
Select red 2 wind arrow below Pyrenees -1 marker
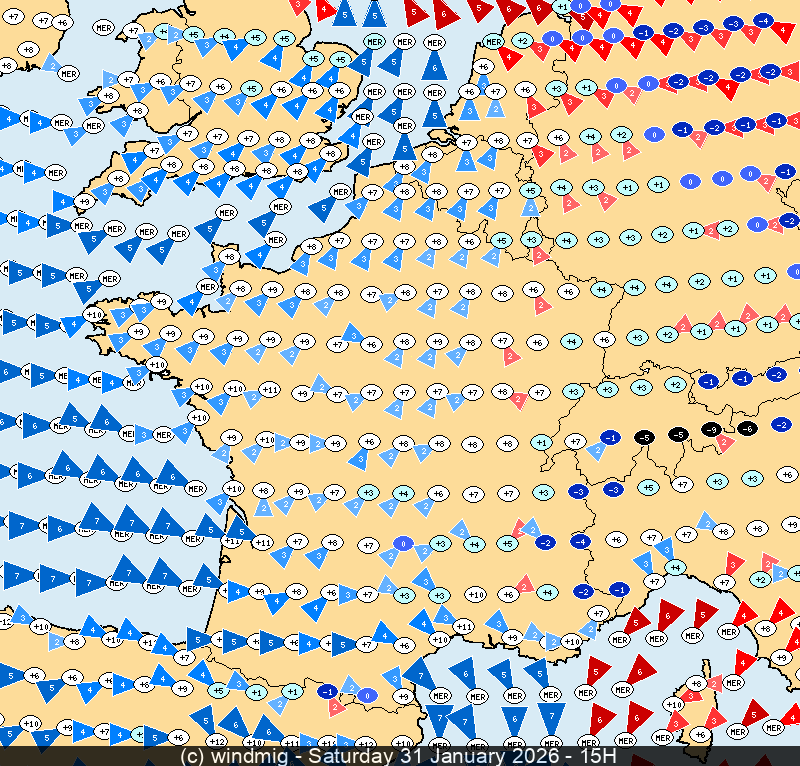(337, 706)
